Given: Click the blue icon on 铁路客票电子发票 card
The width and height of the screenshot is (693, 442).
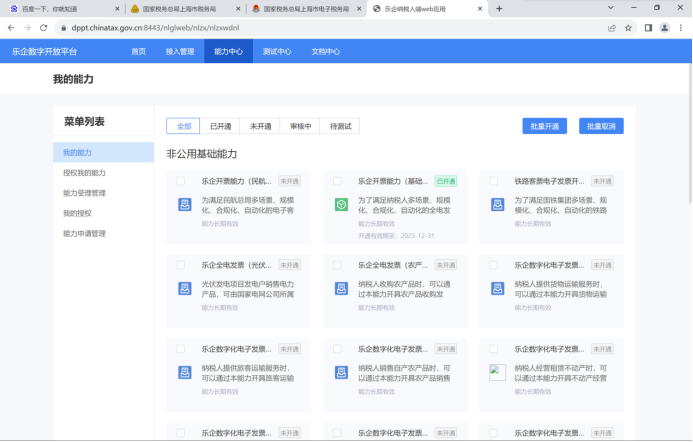Looking at the screenshot, I should 497,205.
